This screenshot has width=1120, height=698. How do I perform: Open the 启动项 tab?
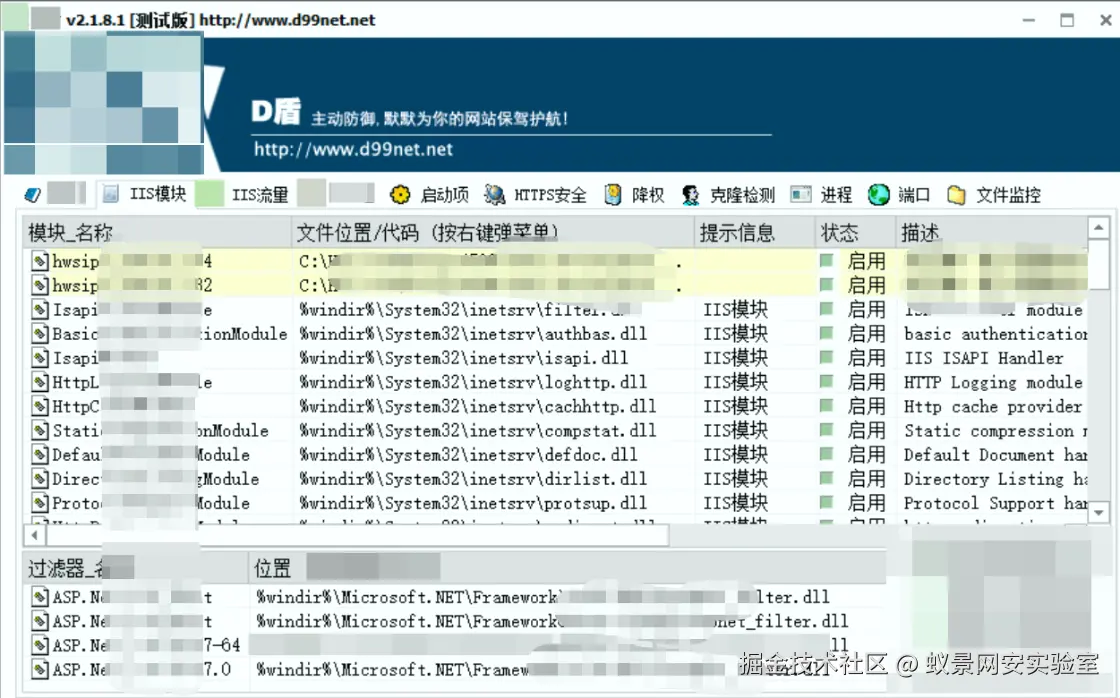(x=430, y=194)
